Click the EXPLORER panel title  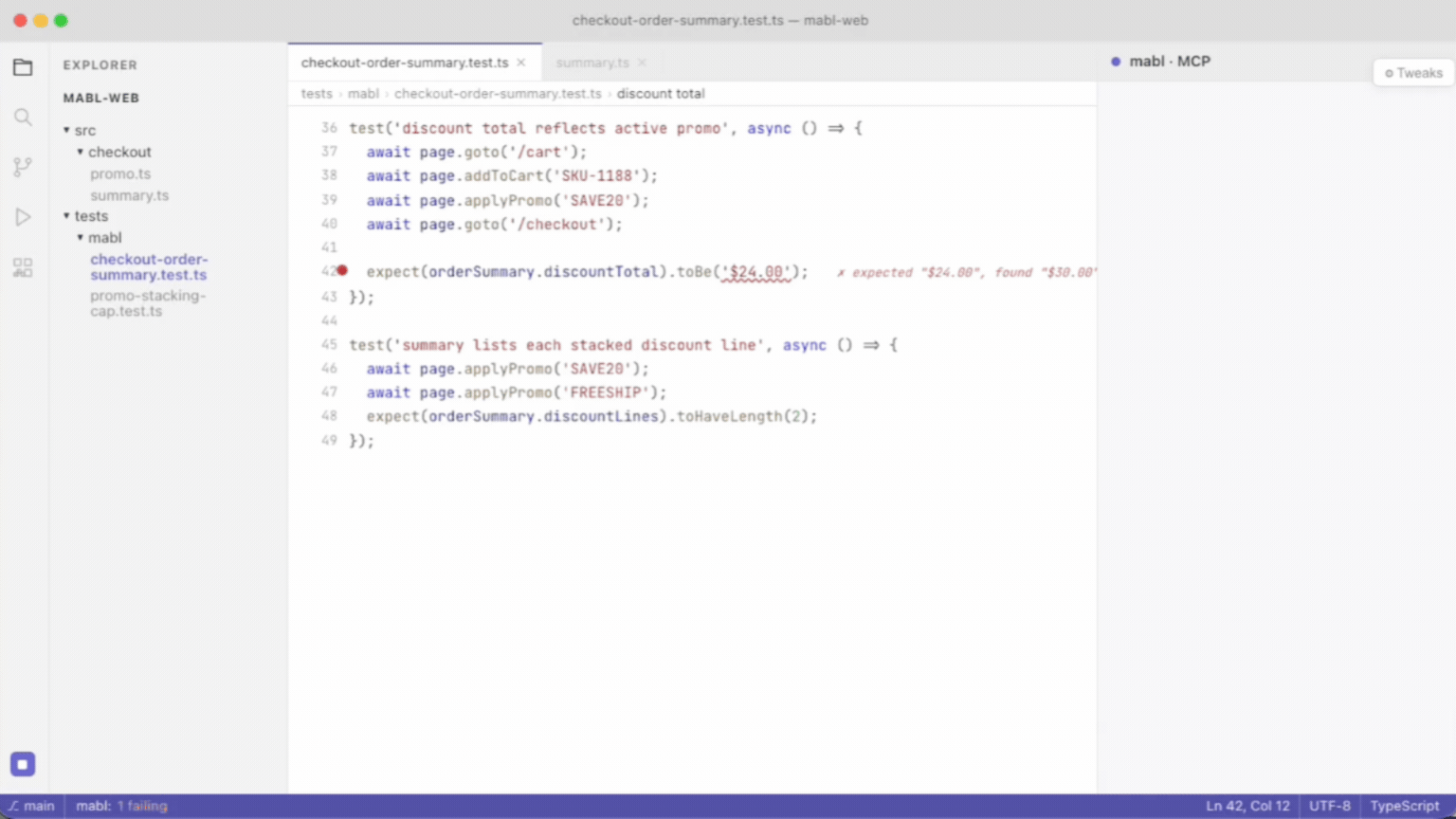click(100, 65)
